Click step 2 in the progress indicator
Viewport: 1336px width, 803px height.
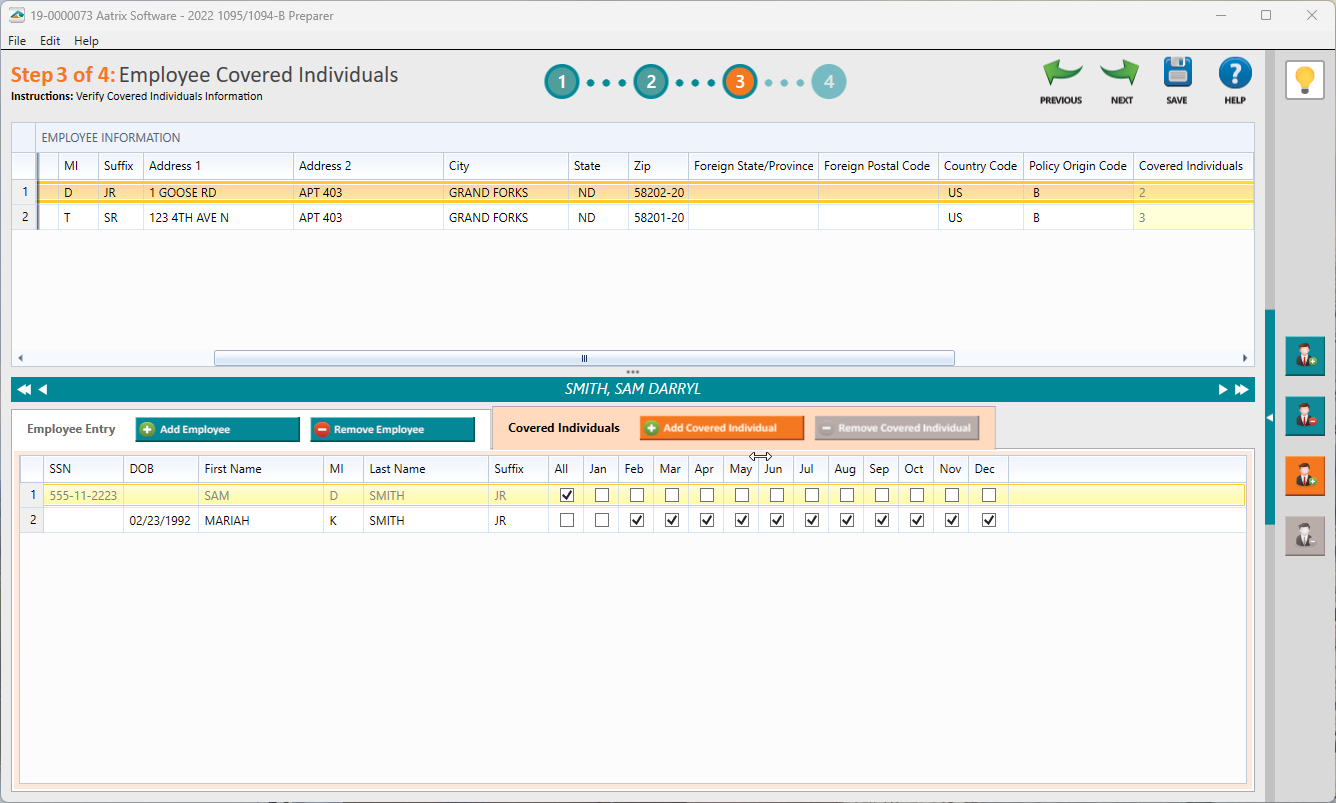pyautogui.click(x=651, y=81)
